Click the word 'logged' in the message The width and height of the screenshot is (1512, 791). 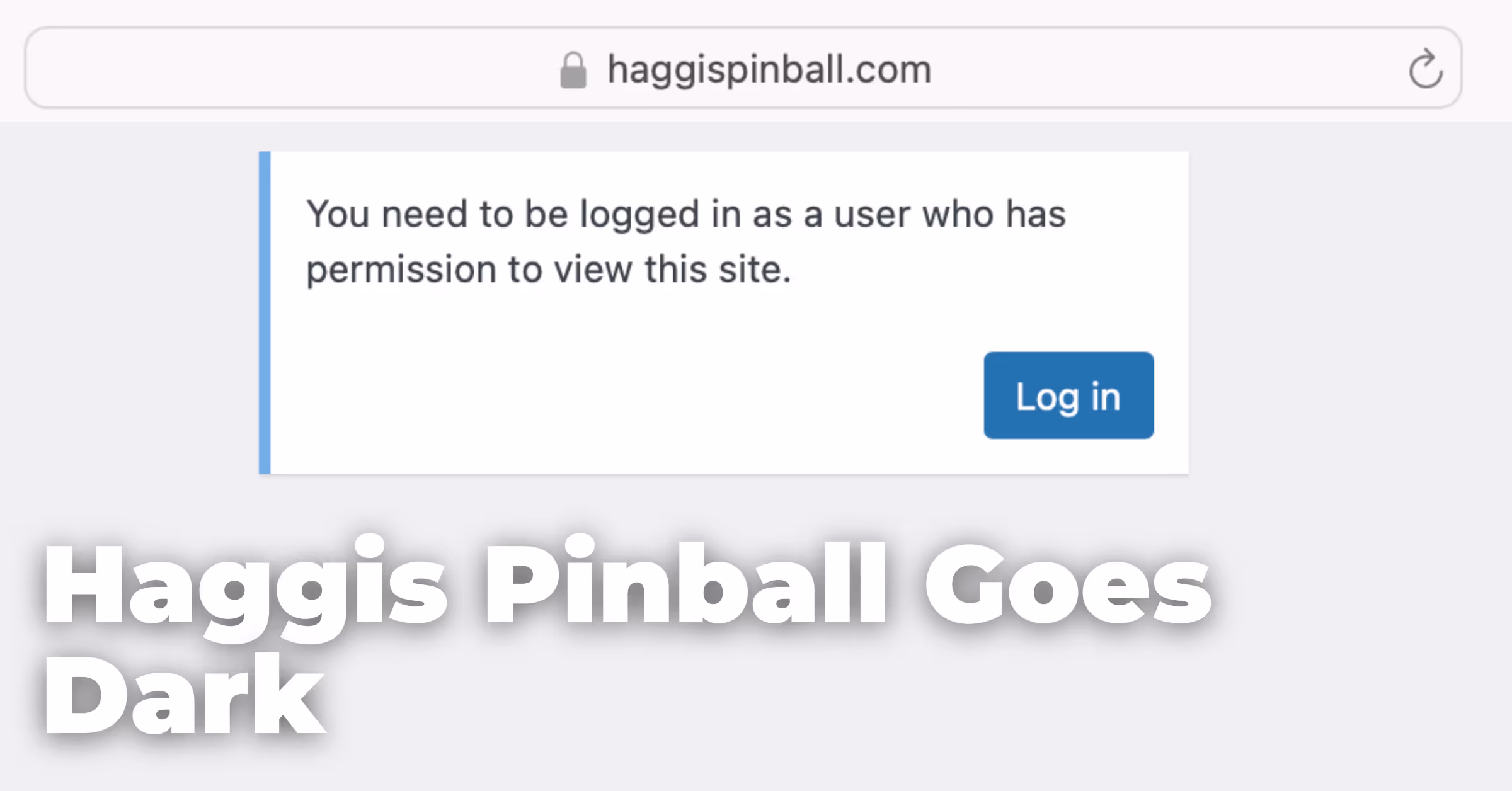[639, 215]
